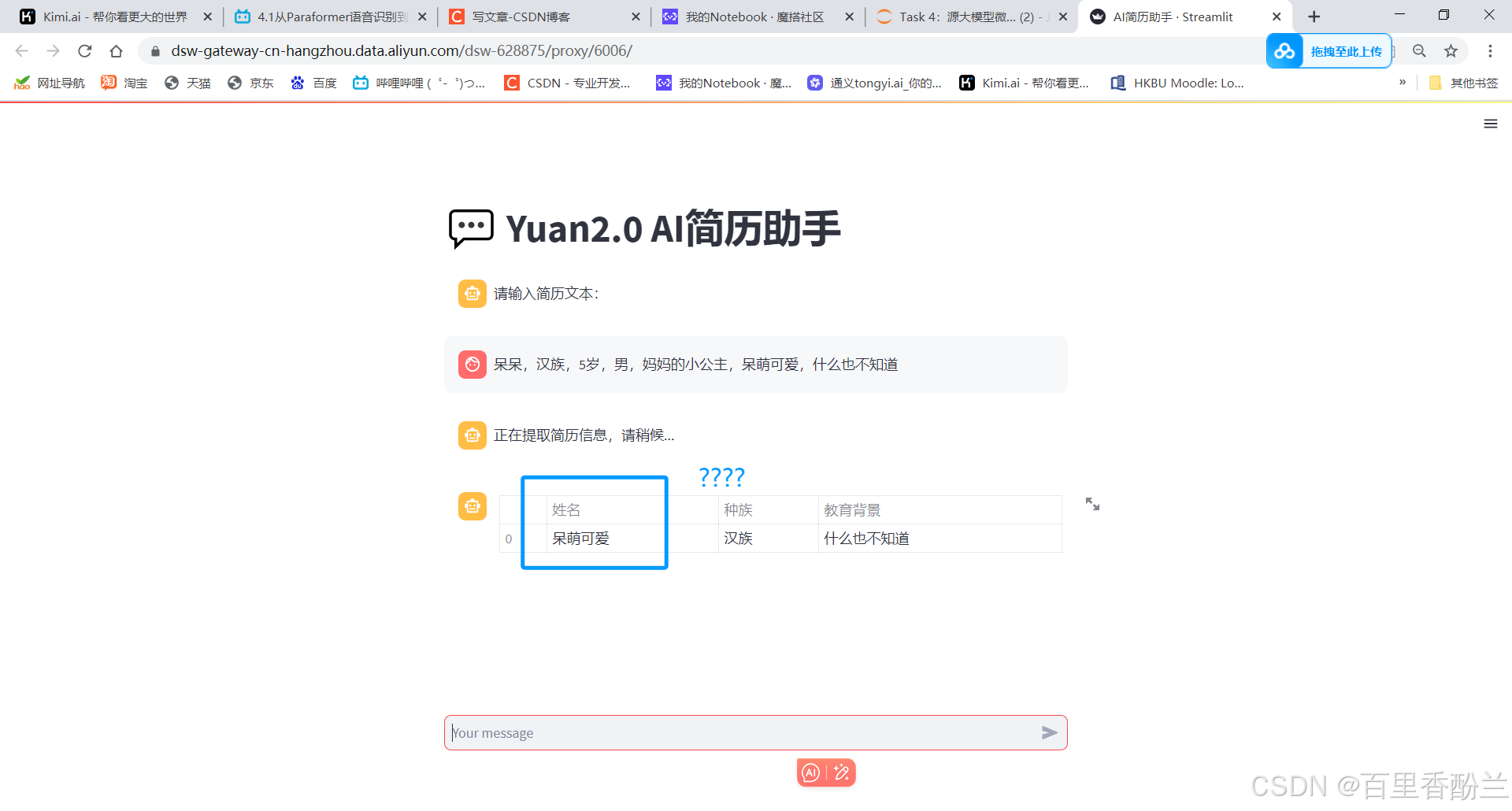
Task: Select the 汉族 table cell
Action: pos(769,539)
